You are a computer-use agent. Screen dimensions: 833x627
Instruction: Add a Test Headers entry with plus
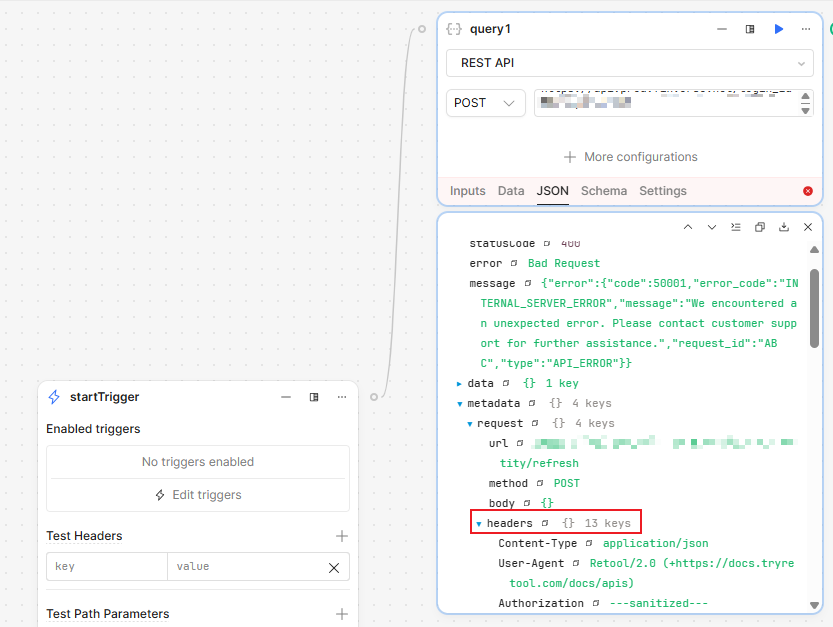tap(341, 536)
